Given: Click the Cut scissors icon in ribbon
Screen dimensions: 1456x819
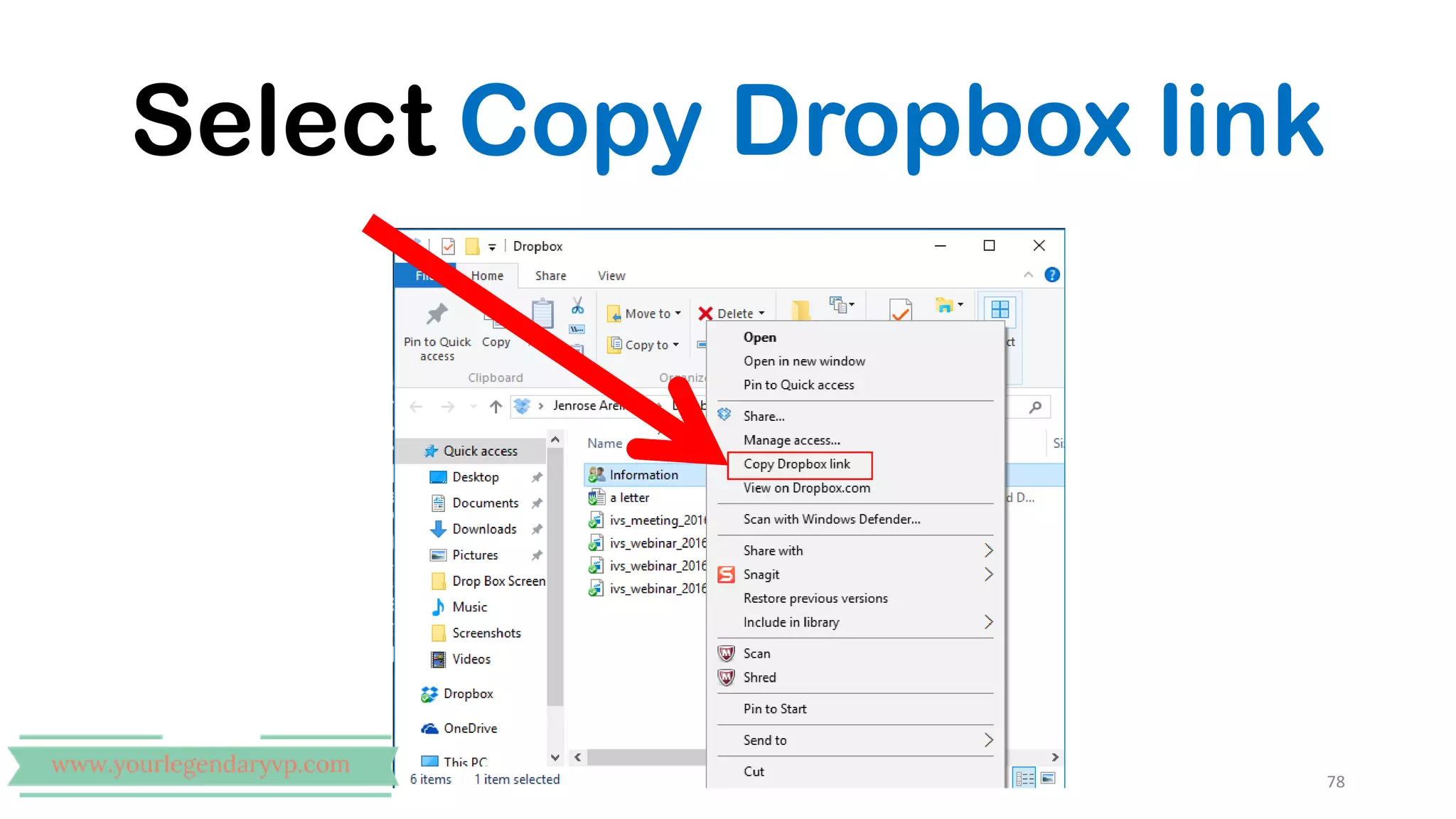Looking at the screenshot, I should point(577,306).
